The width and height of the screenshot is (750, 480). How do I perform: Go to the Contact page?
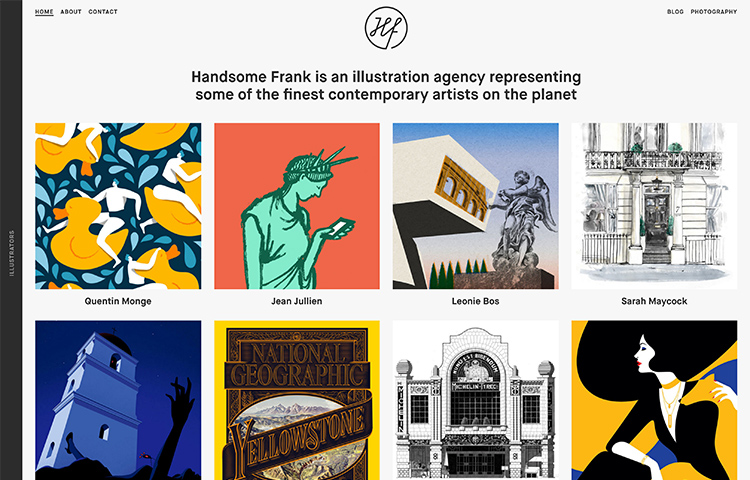click(x=103, y=11)
